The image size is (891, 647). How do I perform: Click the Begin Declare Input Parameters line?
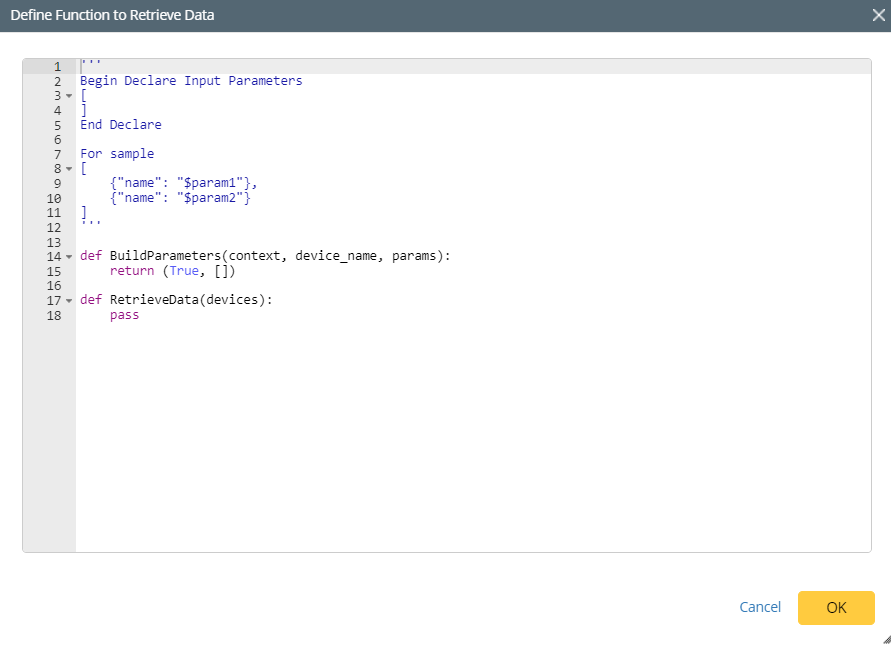190,81
